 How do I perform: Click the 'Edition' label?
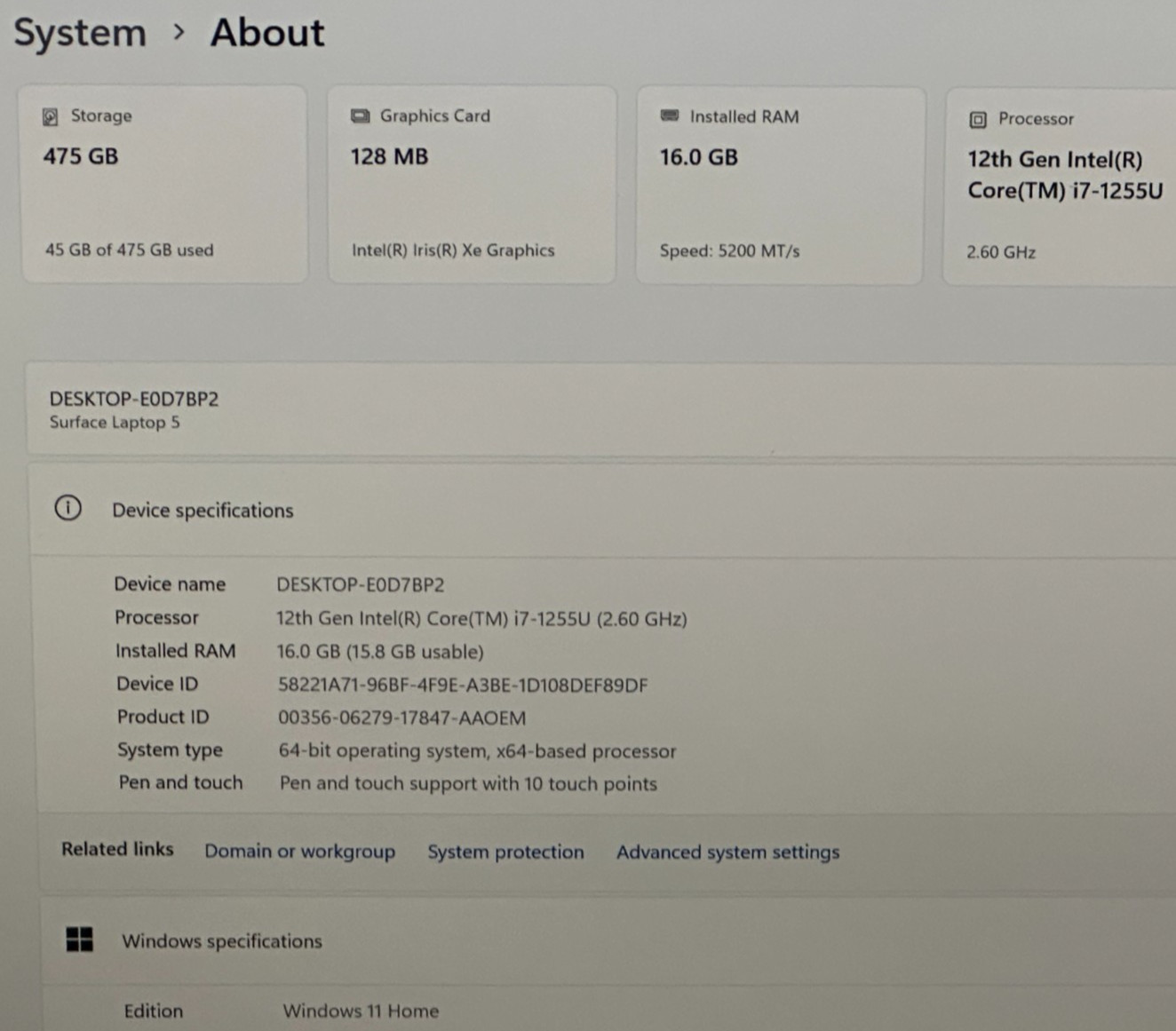coord(154,1011)
